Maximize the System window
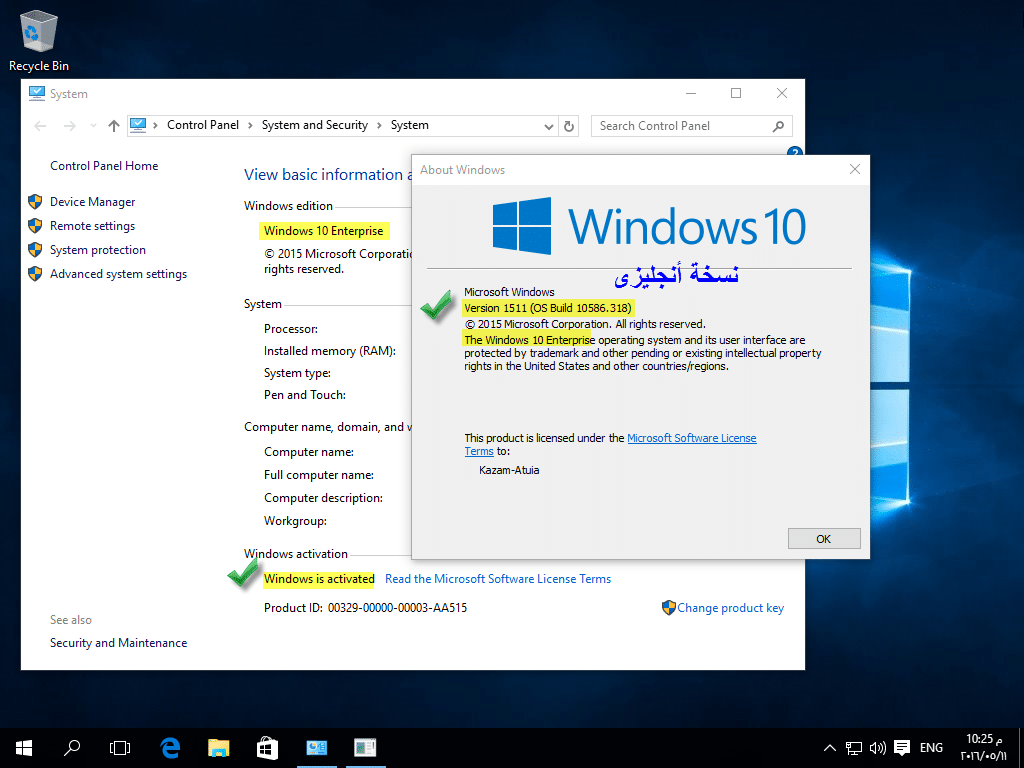1024x768 pixels. click(x=736, y=93)
